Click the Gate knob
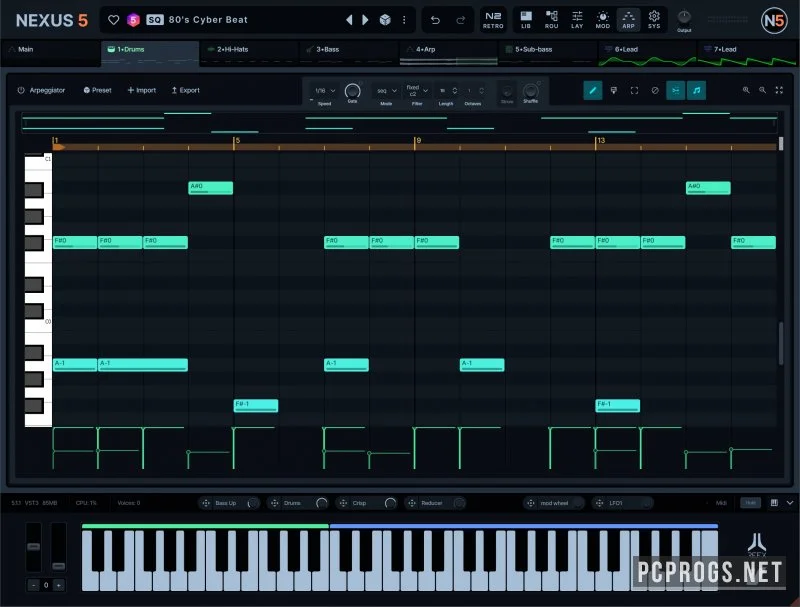Image resolution: width=800 pixels, height=607 pixels. 353,91
